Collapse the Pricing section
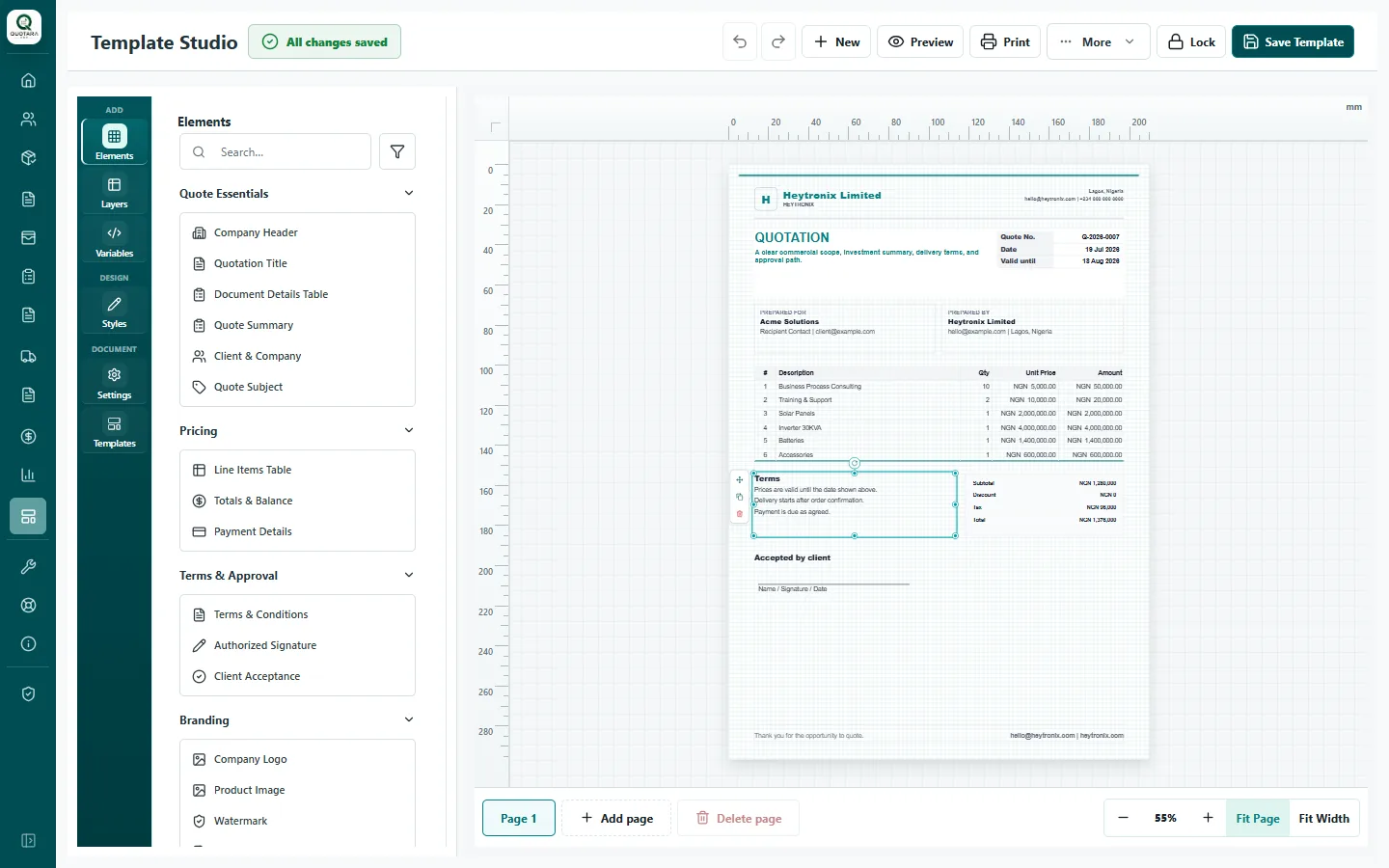Viewport: 1389px width, 868px height. (x=409, y=430)
